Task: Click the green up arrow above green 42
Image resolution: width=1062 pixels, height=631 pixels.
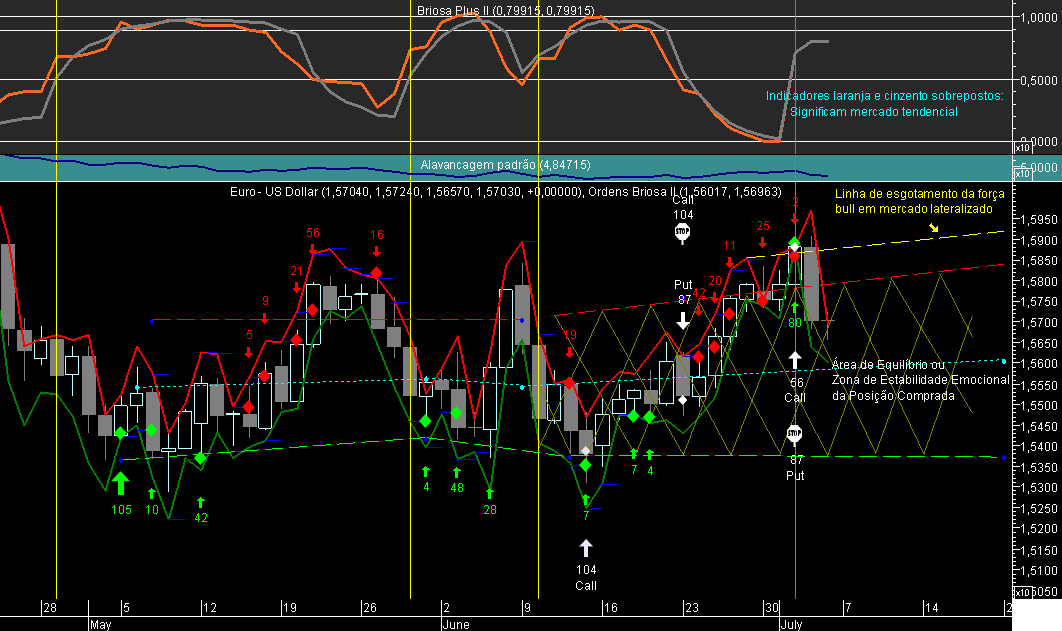Action: point(200,502)
